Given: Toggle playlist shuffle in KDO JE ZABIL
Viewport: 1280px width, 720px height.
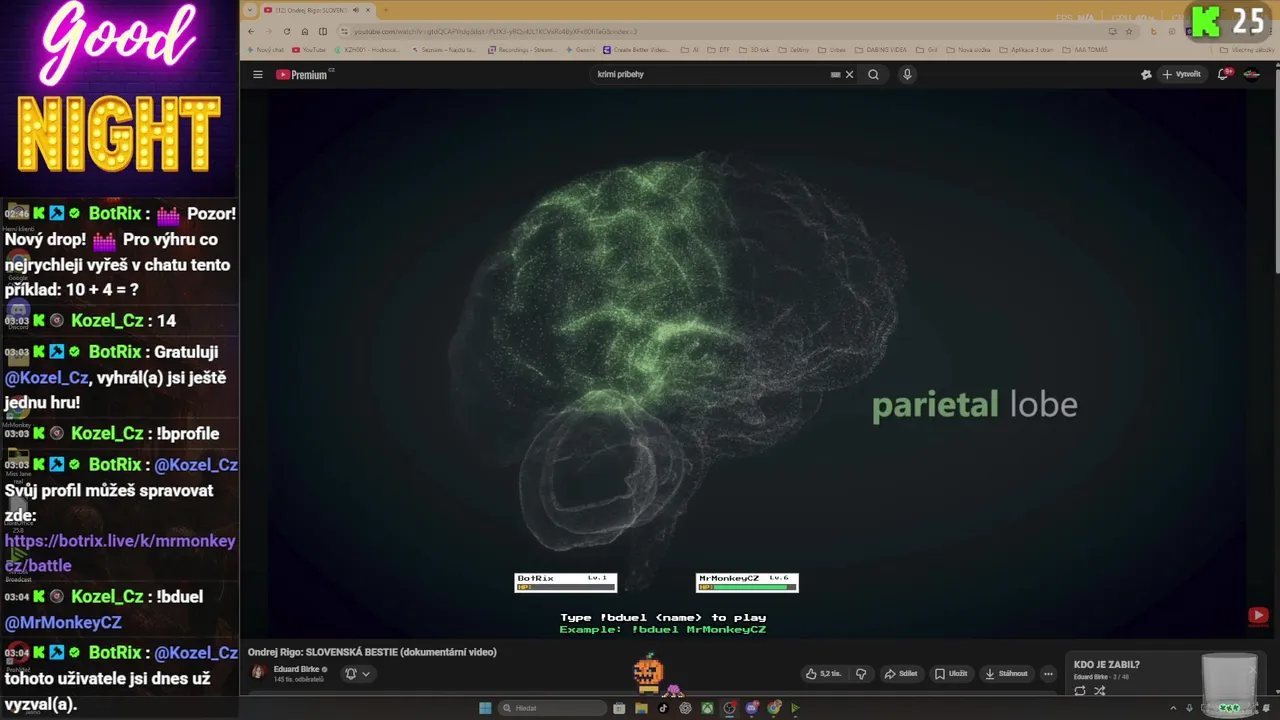Looking at the screenshot, I should pos(1099,691).
